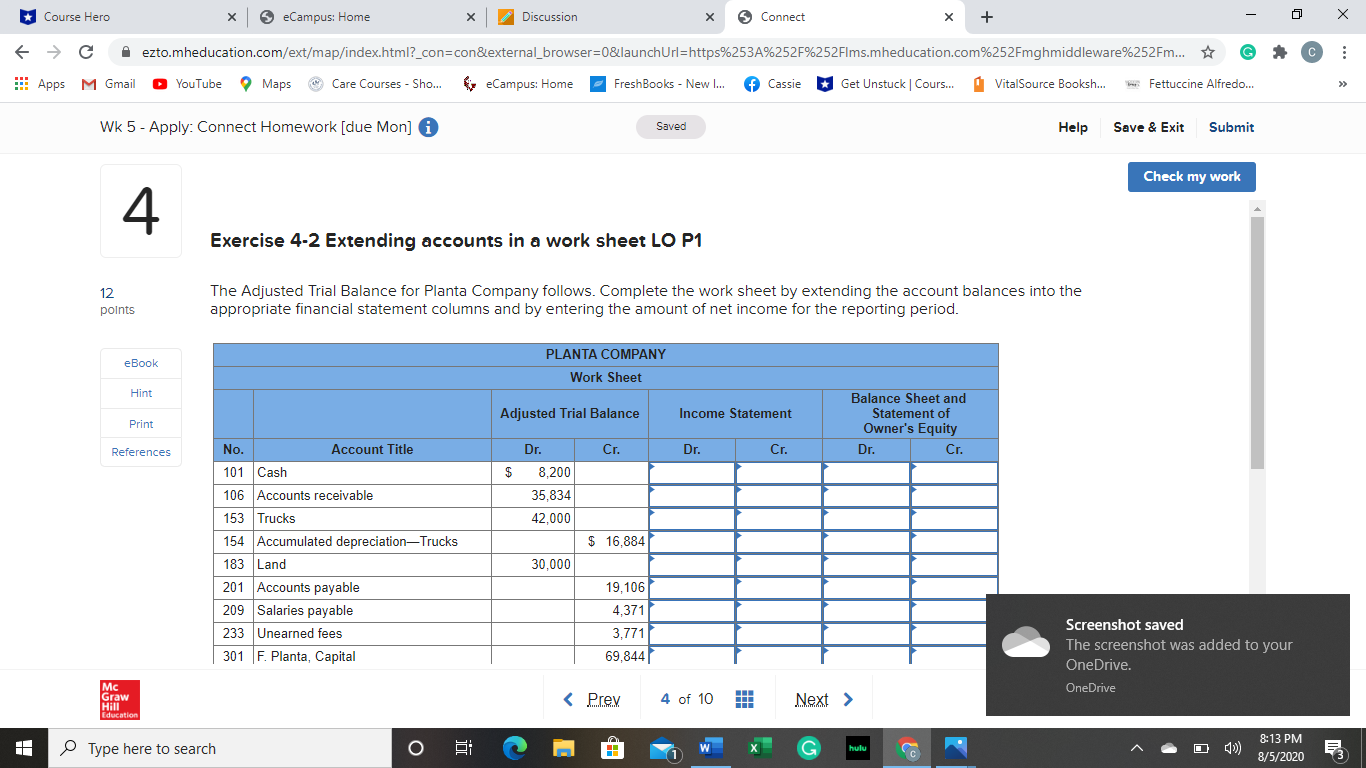This screenshot has width=1366, height=768.
Task: Open a new browser tab
Action: point(987,17)
